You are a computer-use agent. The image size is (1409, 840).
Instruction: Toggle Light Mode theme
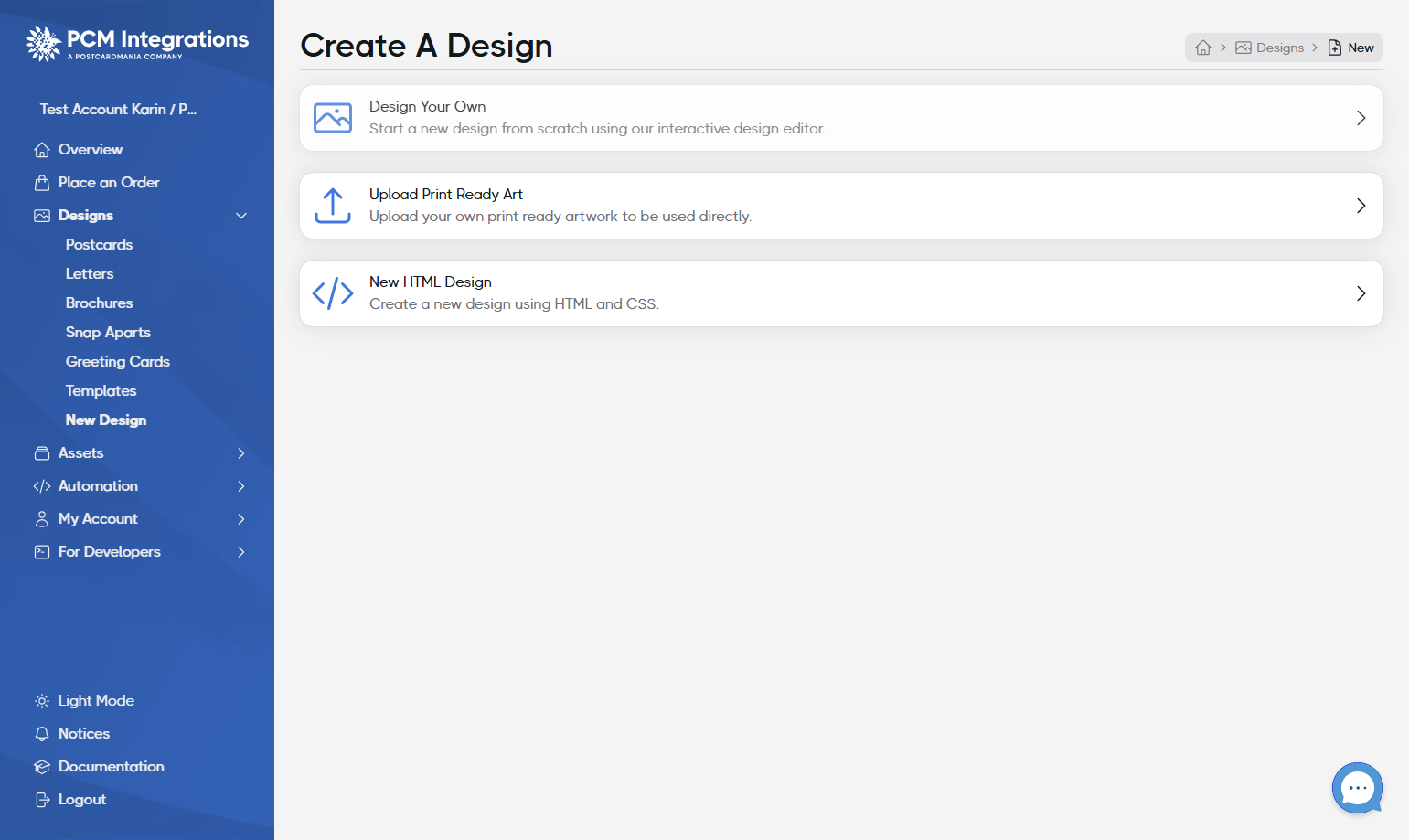pos(96,701)
